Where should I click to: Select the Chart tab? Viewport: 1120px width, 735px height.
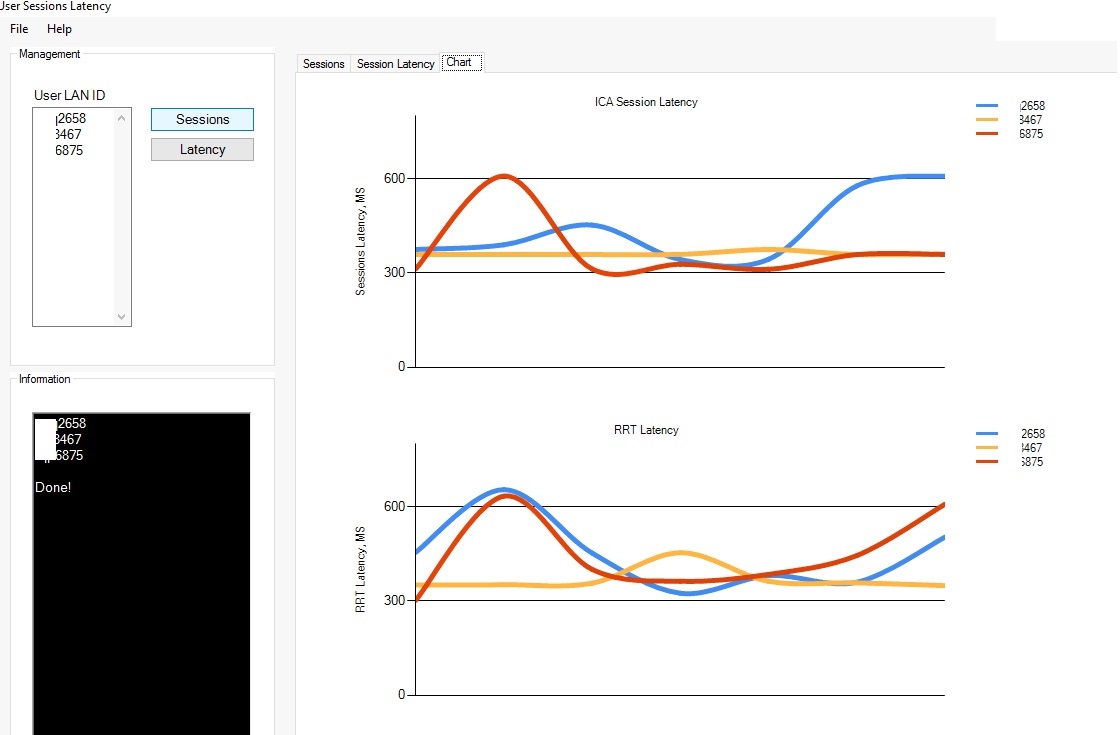(x=461, y=62)
